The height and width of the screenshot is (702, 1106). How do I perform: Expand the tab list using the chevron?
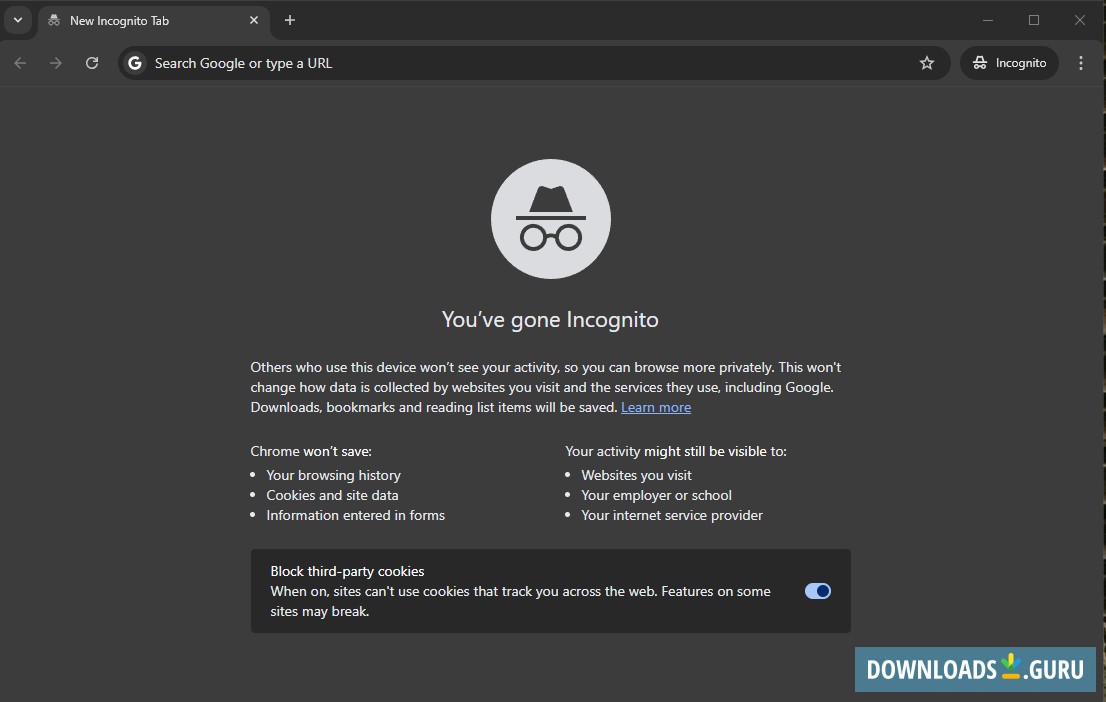pyautogui.click(x=17, y=20)
